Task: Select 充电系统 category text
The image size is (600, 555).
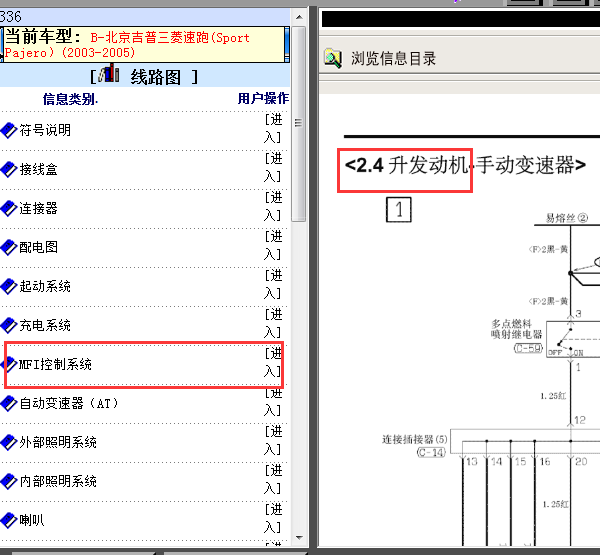Action: [x=45, y=325]
